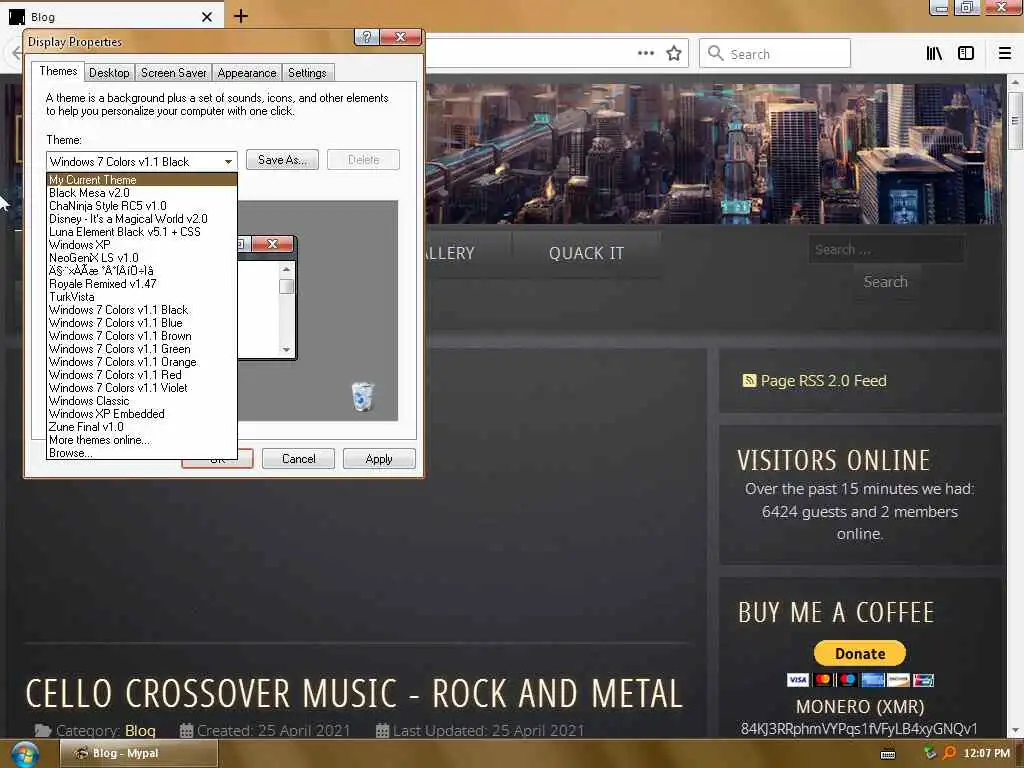Open QUACK IT site menu item

click(586, 253)
